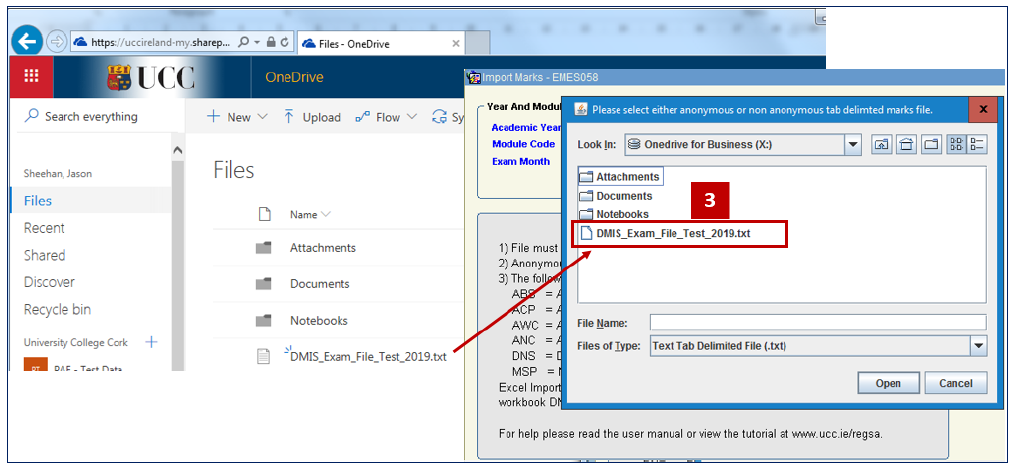This screenshot has height=469, width=1013.
Task: Switch file dialog to List view
Action: pos(956,145)
